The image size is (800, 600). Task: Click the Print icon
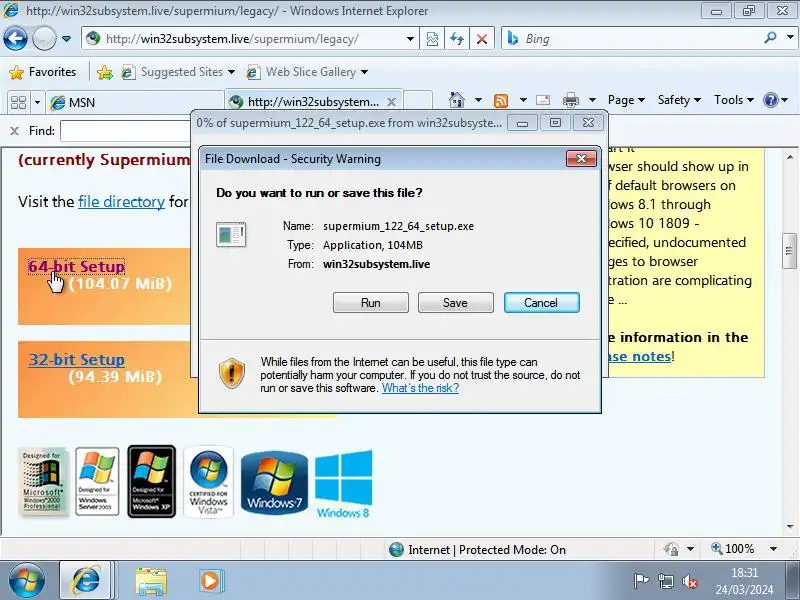(x=570, y=100)
